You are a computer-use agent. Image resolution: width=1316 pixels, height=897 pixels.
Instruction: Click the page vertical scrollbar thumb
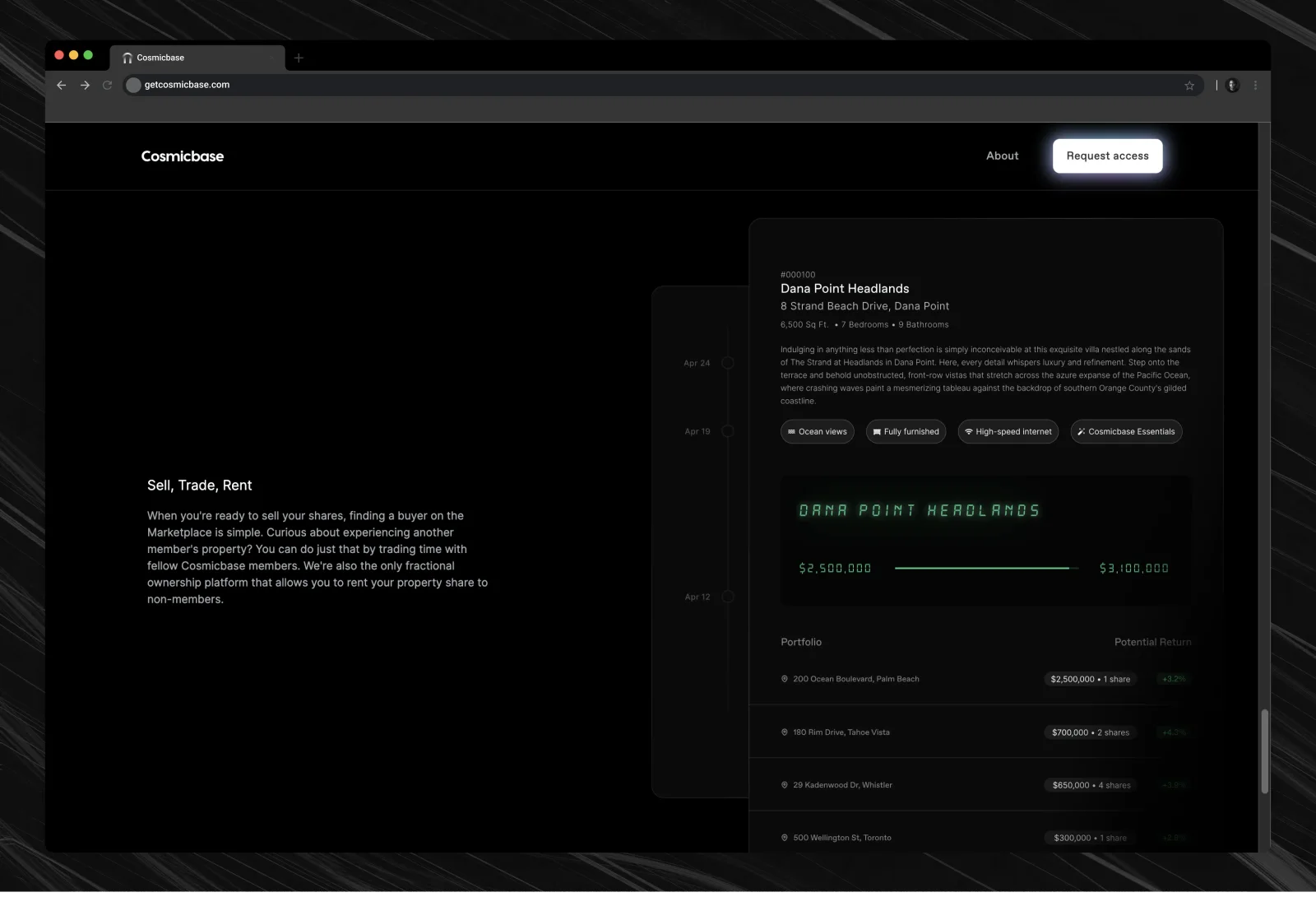[1264, 752]
